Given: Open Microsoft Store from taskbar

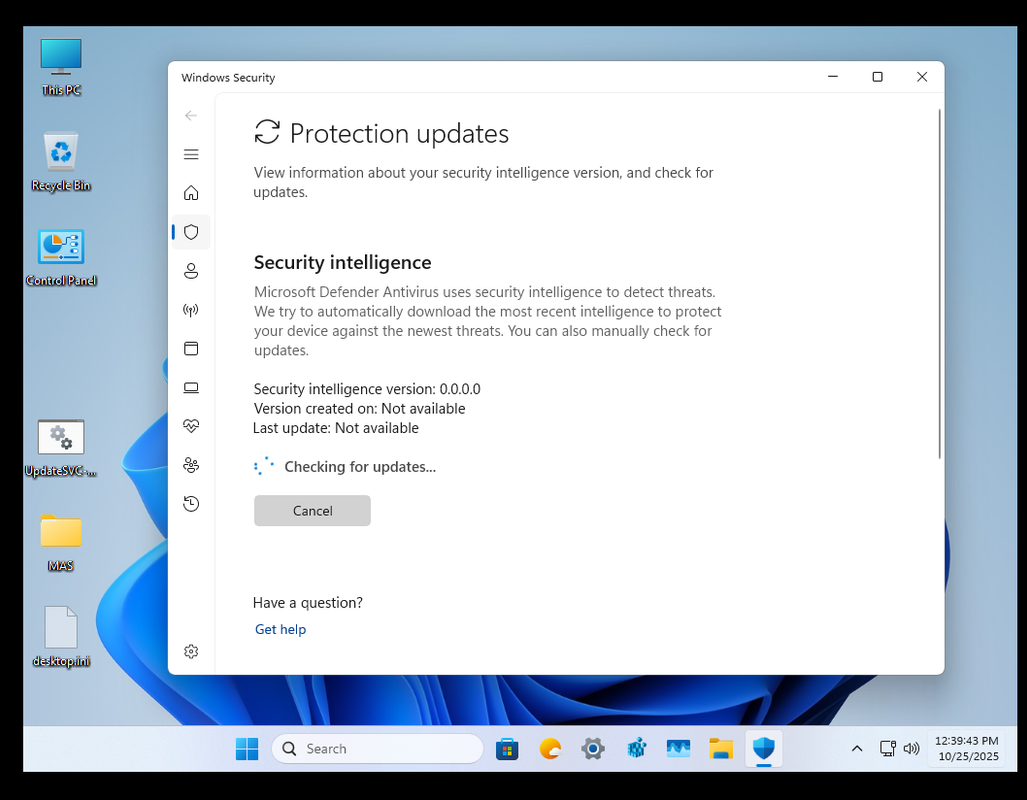Looking at the screenshot, I should [507, 749].
